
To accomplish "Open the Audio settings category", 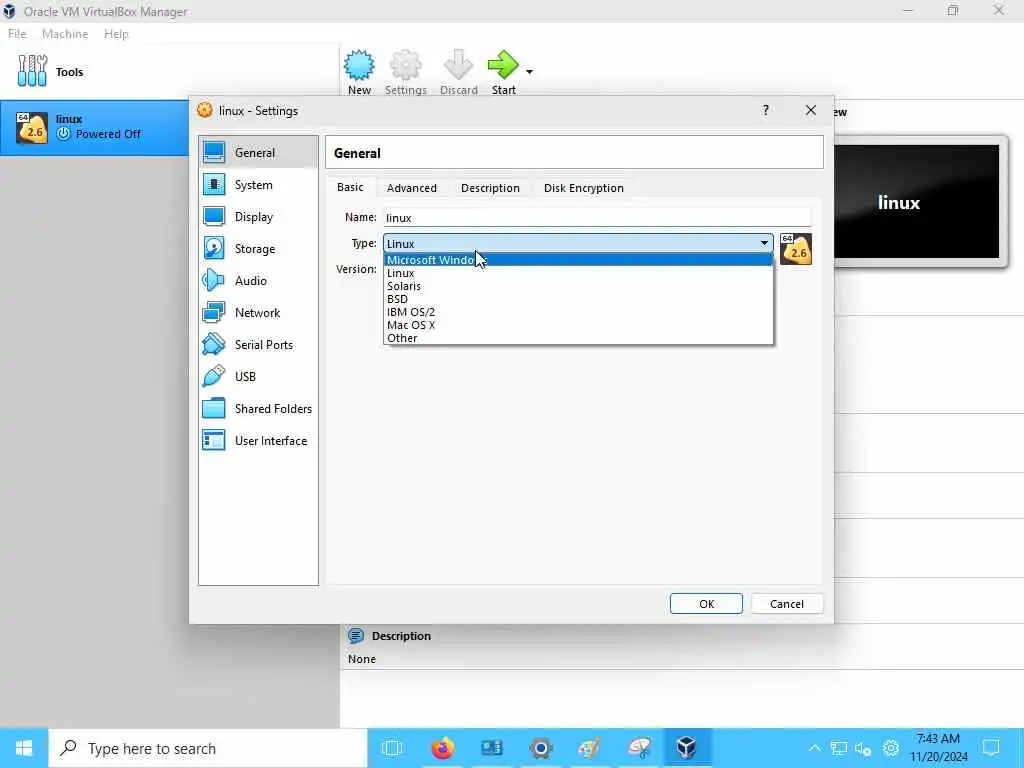I will [x=258, y=281].
